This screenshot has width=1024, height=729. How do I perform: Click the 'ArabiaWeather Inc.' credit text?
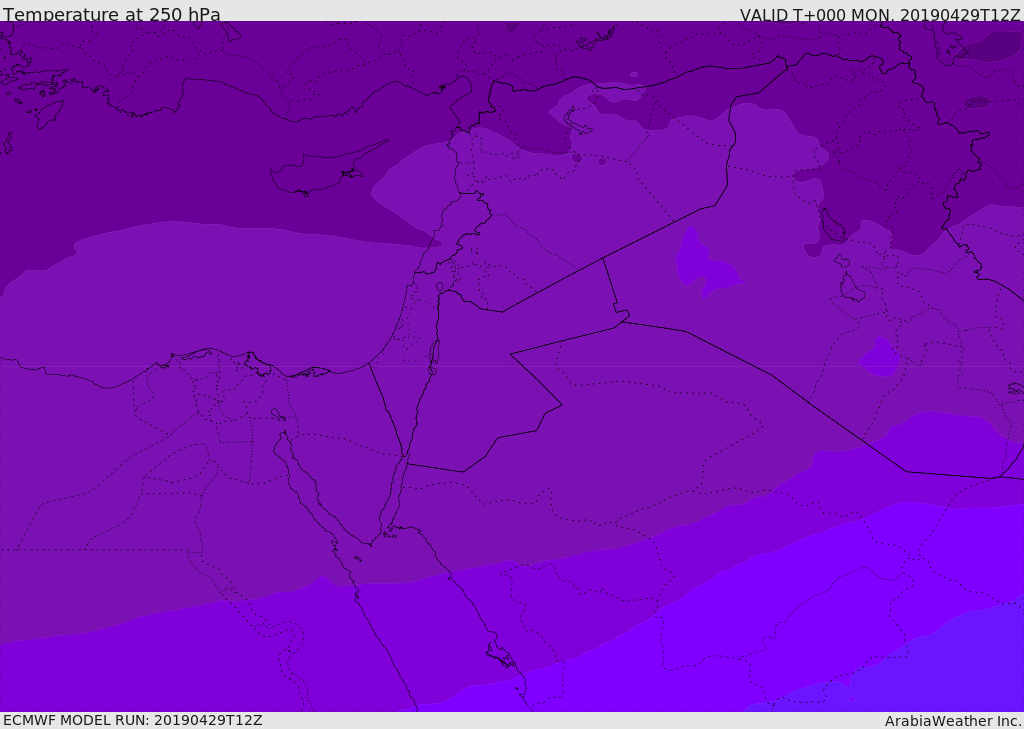(952, 721)
